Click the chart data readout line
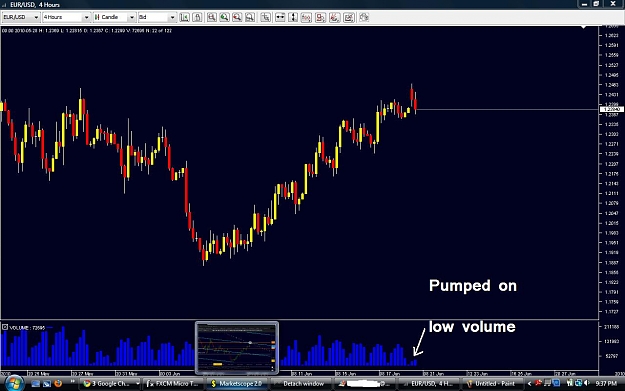625x391 pixels. (87, 30)
